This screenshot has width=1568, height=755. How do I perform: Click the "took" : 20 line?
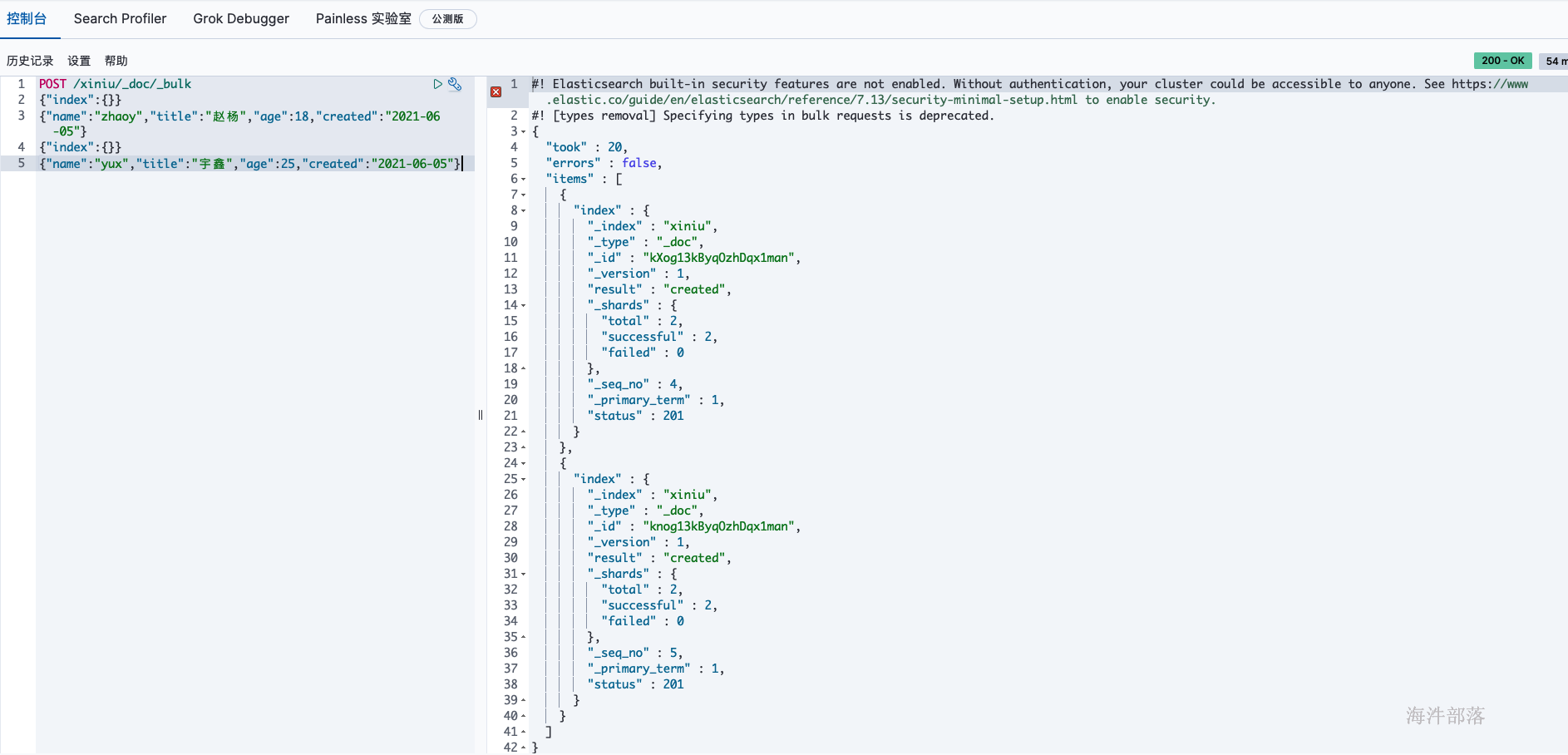(587, 147)
